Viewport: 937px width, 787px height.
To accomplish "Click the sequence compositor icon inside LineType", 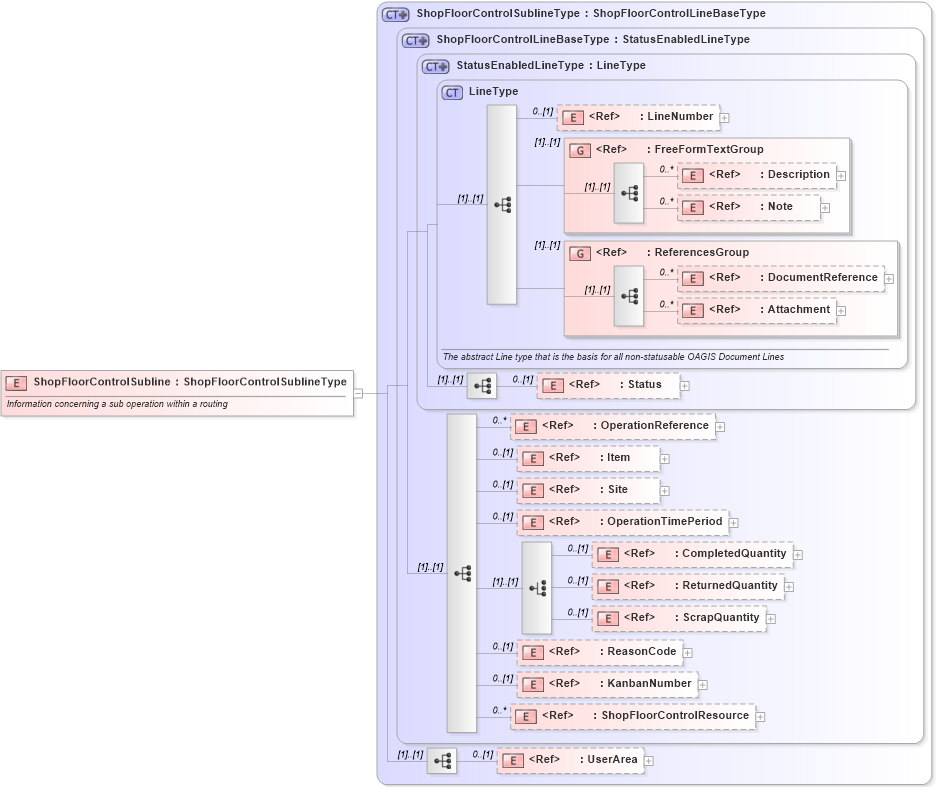I will [501, 203].
